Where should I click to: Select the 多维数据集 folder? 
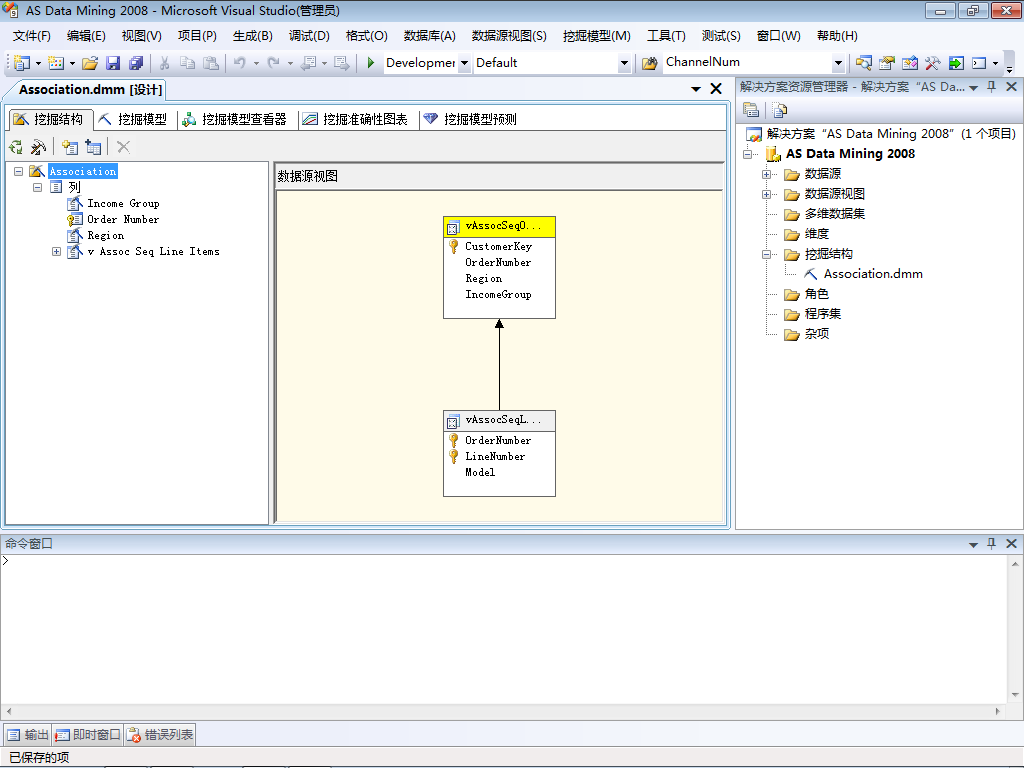point(835,214)
